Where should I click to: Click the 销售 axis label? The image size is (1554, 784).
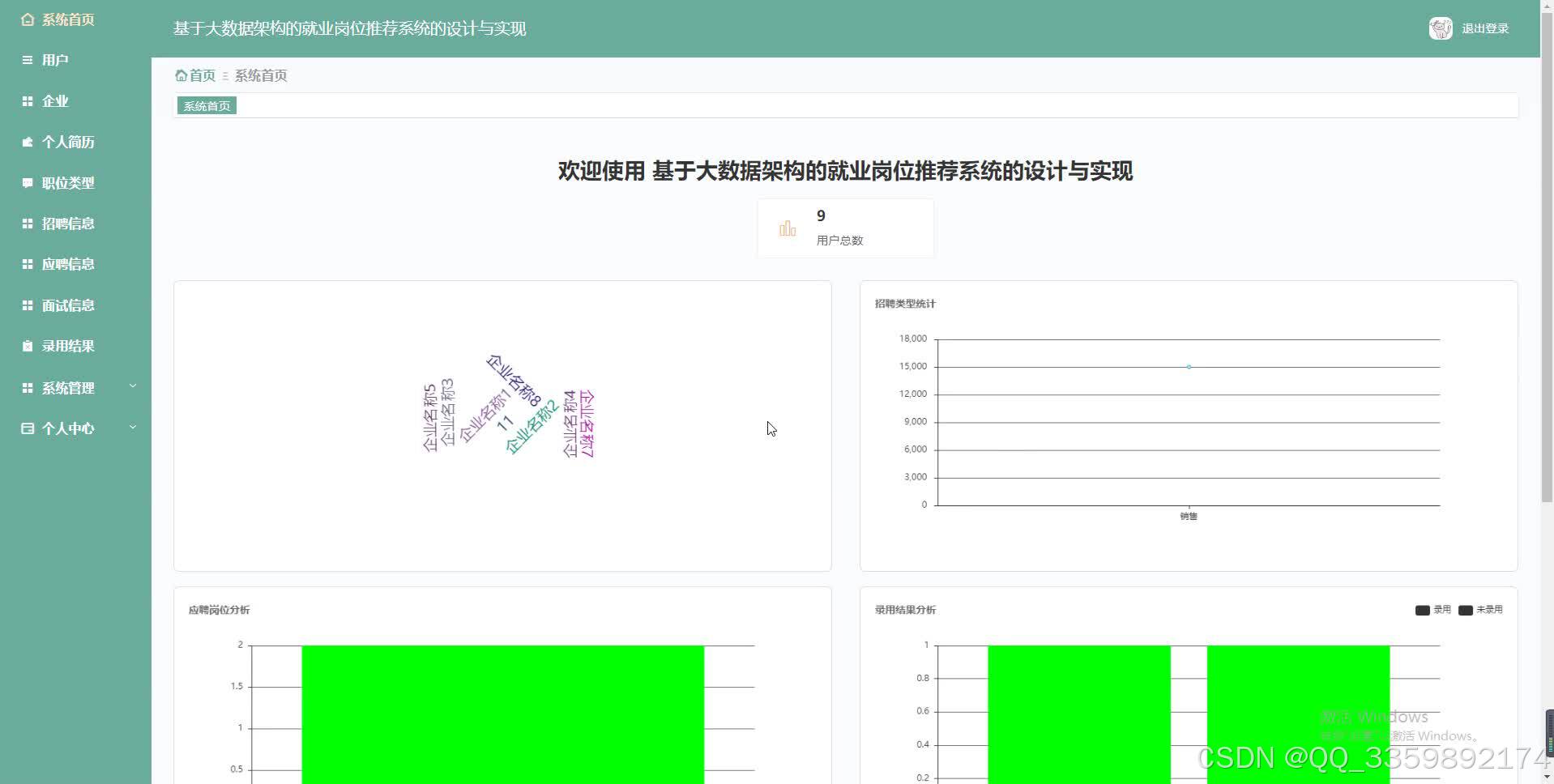1189,516
